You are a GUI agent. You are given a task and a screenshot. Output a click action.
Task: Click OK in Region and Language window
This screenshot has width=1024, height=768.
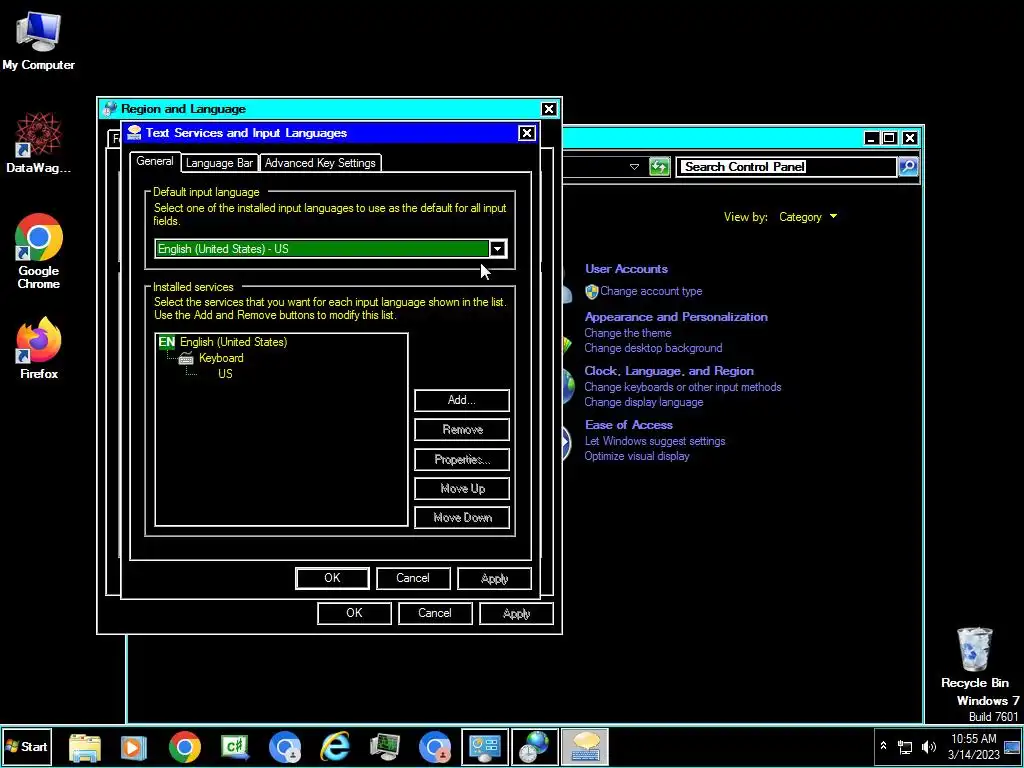(354, 613)
